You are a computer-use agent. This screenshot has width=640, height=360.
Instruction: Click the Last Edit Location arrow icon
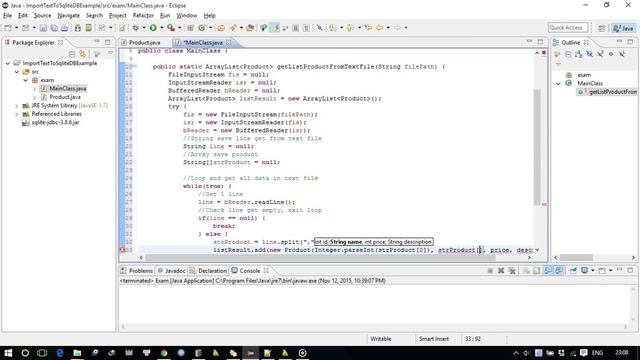coord(368,28)
